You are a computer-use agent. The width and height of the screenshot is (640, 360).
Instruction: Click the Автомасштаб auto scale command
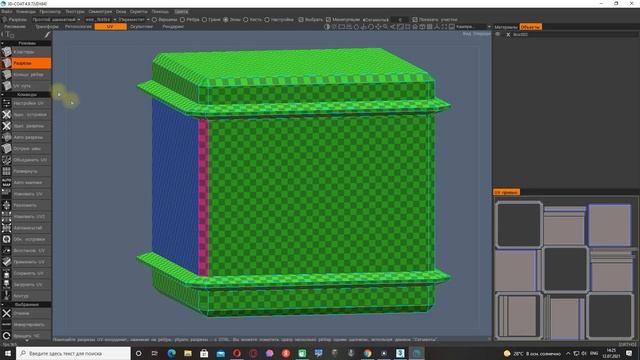tap(26, 228)
